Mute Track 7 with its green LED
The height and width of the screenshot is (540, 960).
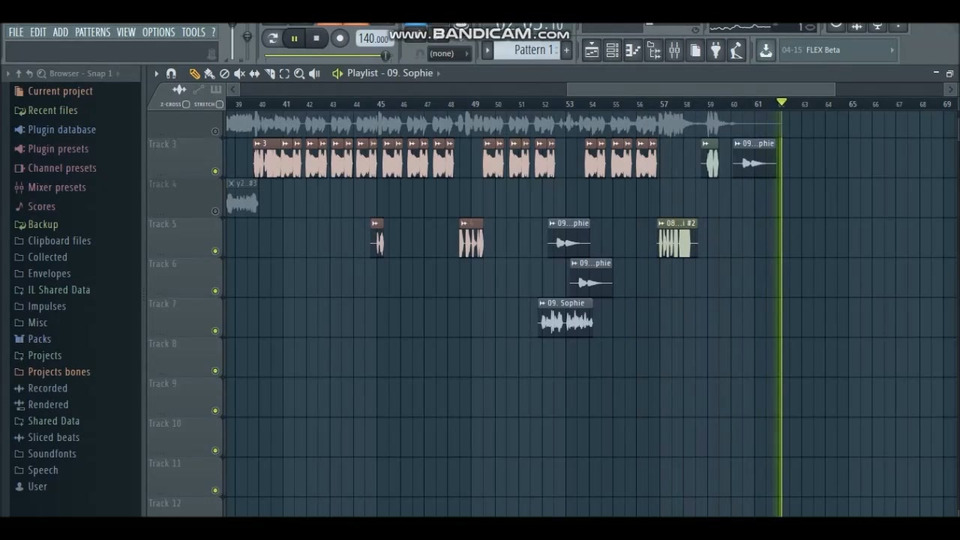[215, 331]
